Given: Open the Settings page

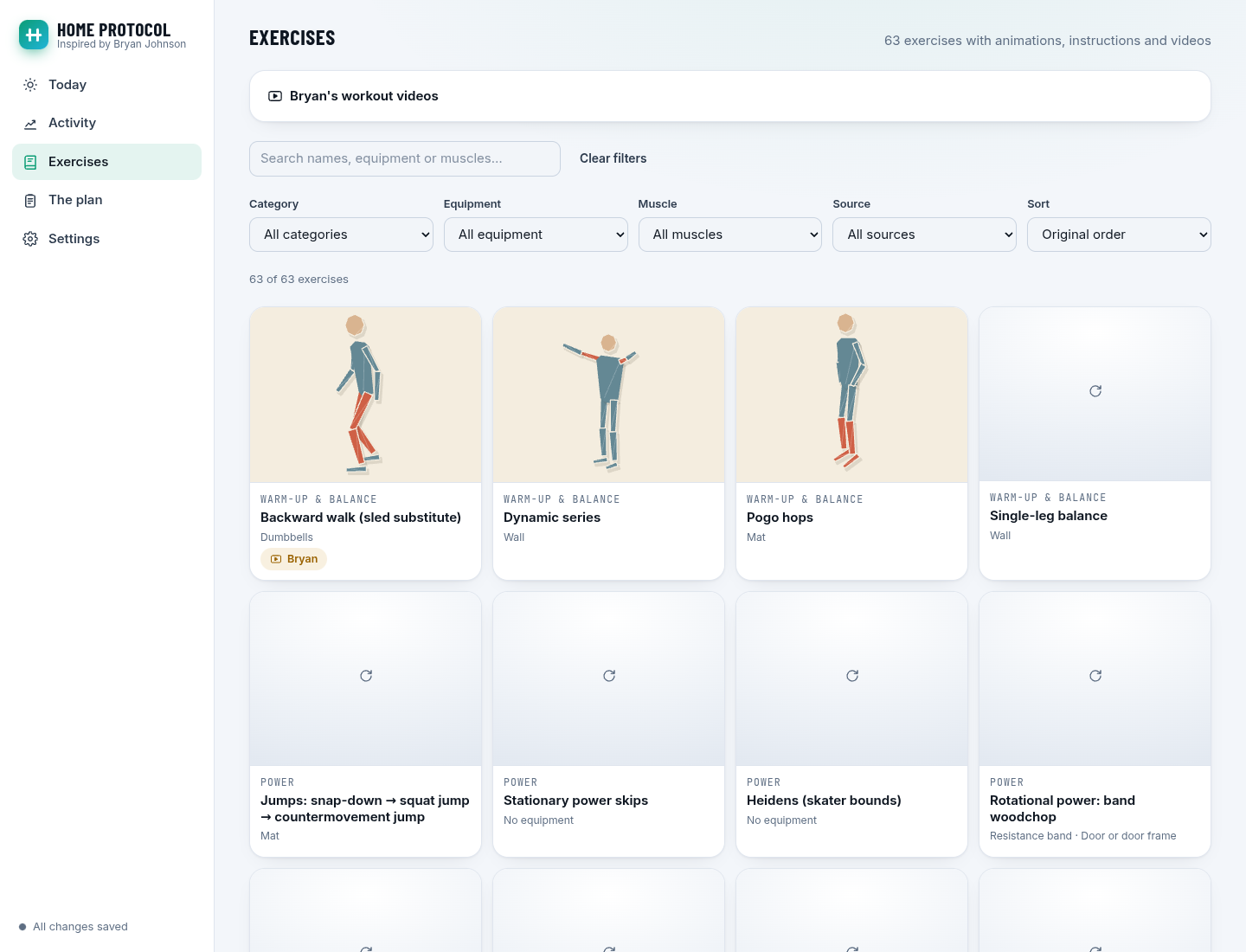Looking at the screenshot, I should click(106, 239).
